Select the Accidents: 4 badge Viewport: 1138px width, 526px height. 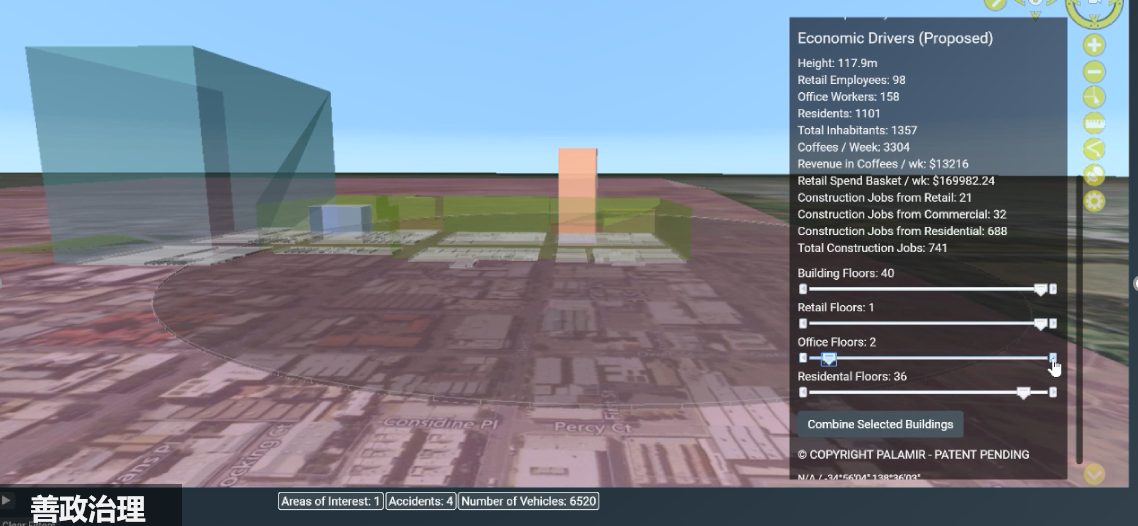pyautogui.click(x=421, y=501)
